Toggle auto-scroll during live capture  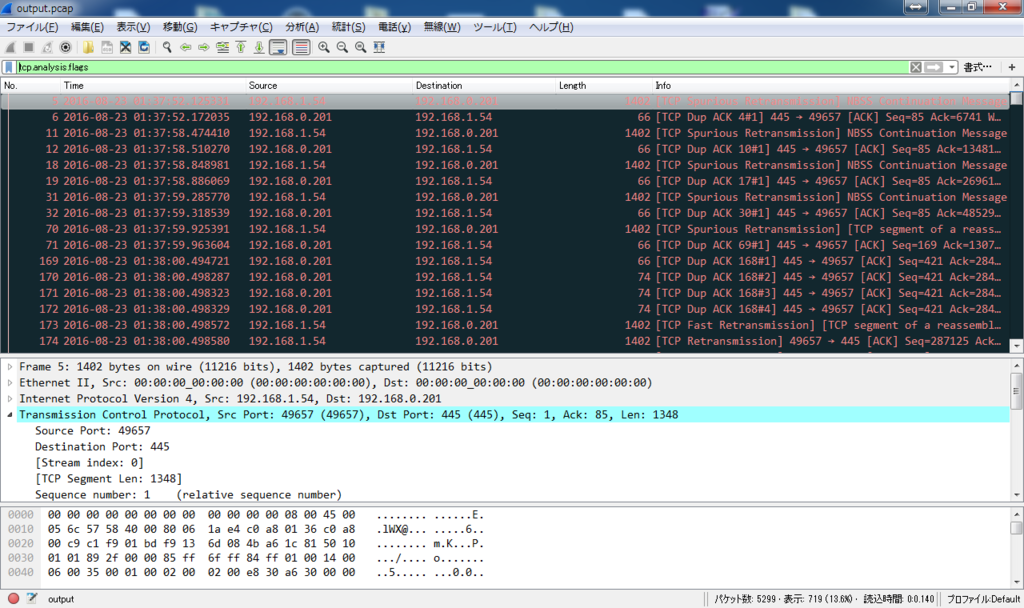(x=278, y=47)
